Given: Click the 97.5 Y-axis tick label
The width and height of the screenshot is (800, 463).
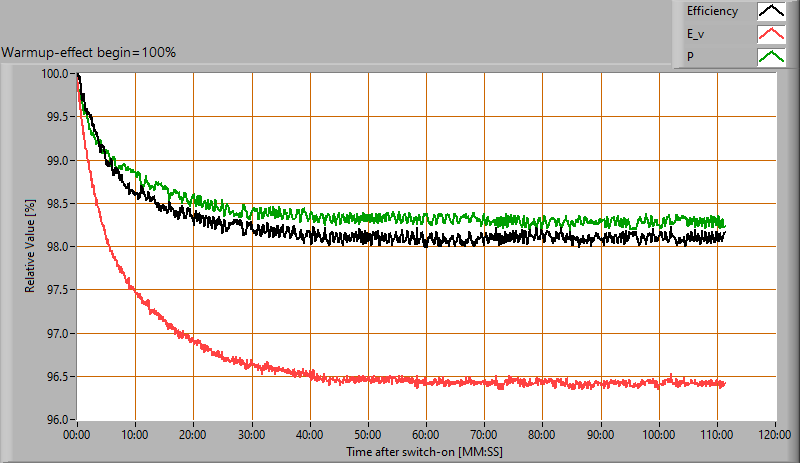Looking at the screenshot, I should point(55,290).
